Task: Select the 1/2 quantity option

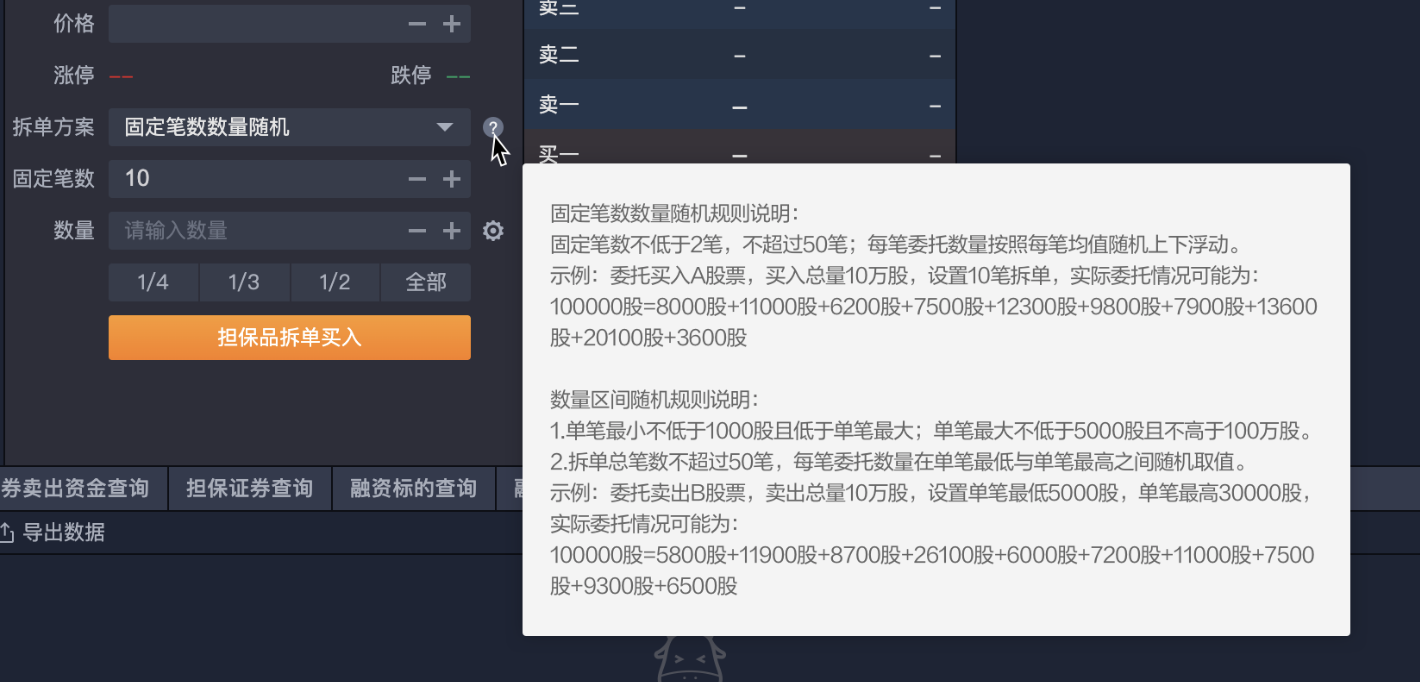Action: [335, 282]
